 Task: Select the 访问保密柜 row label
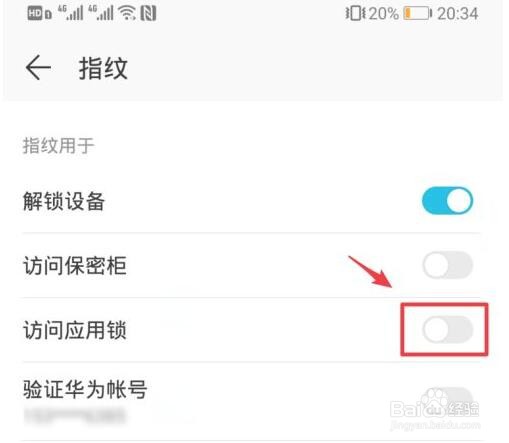tap(75, 266)
